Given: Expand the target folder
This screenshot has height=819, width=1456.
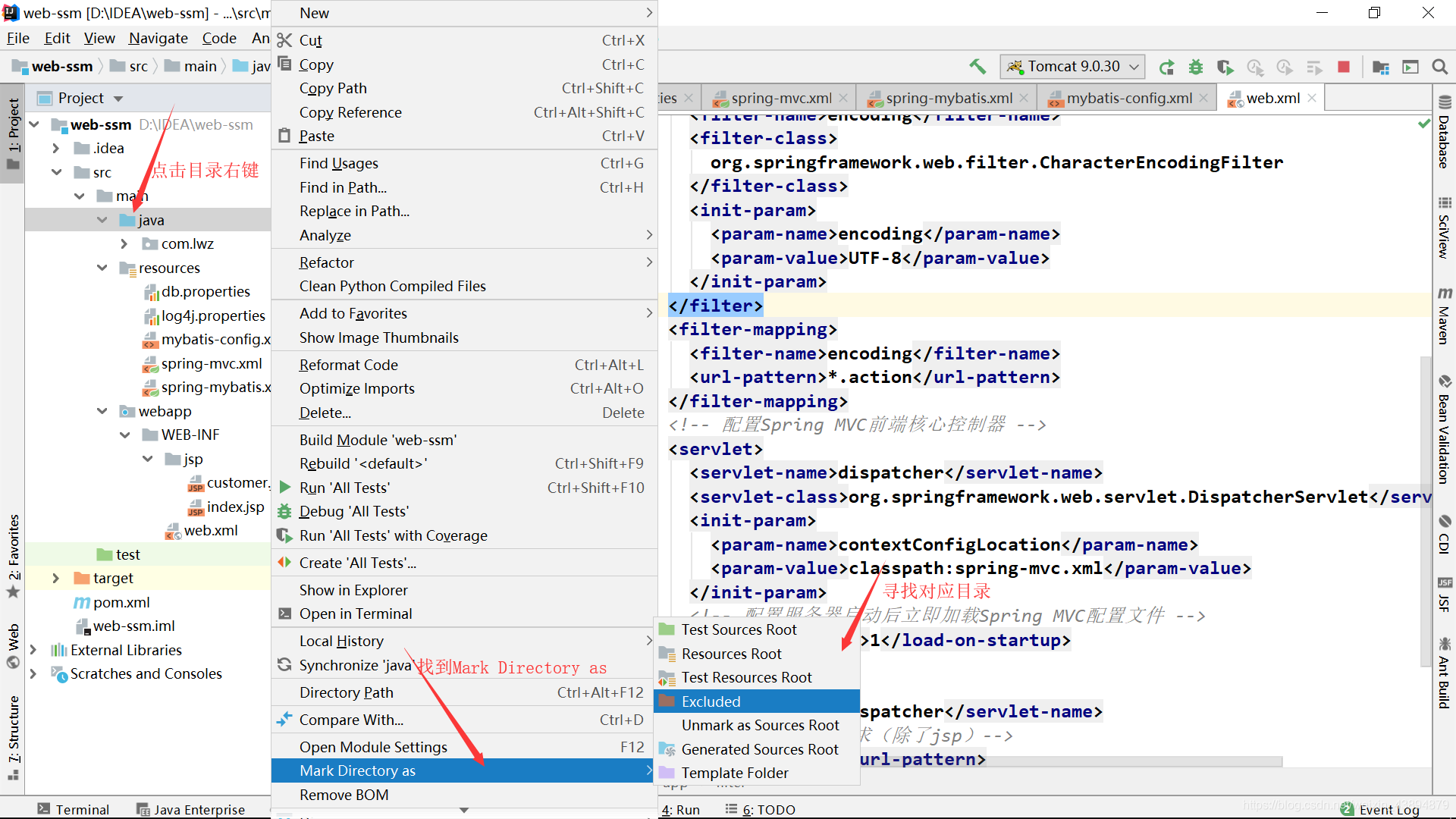Looking at the screenshot, I should [55, 578].
